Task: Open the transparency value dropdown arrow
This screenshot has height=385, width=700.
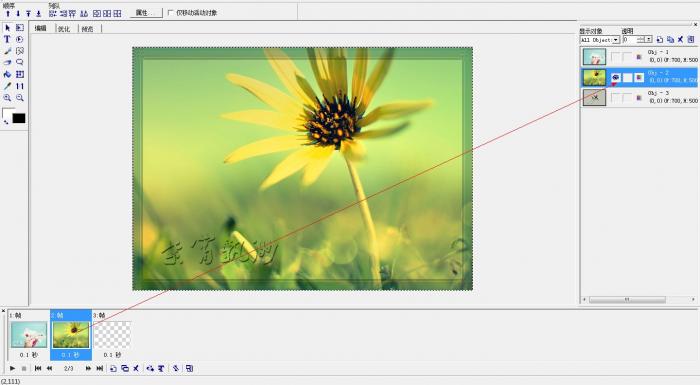Action: [649, 40]
